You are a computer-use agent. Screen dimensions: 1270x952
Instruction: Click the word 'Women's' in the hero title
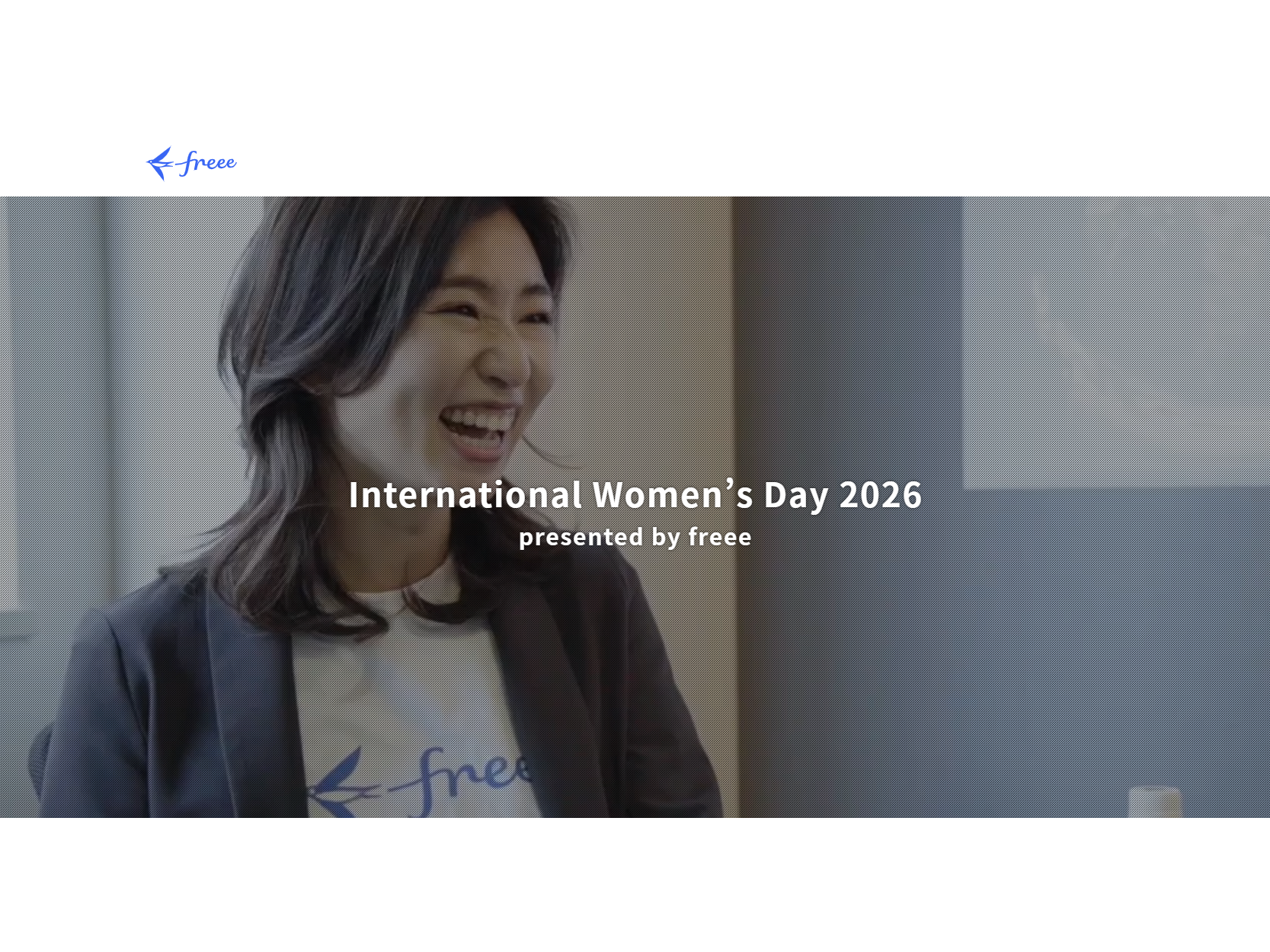coord(673,495)
